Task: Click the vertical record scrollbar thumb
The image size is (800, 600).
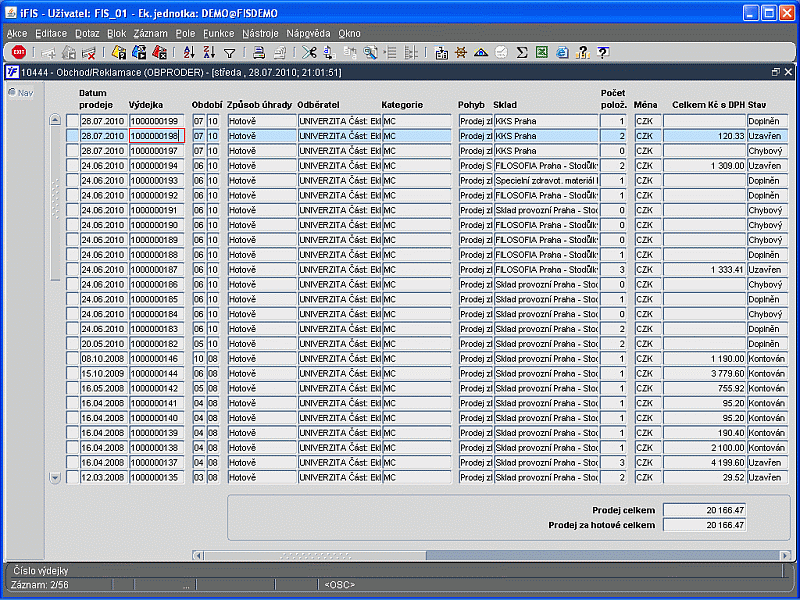Action: pyautogui.click(x=55, y=203)
